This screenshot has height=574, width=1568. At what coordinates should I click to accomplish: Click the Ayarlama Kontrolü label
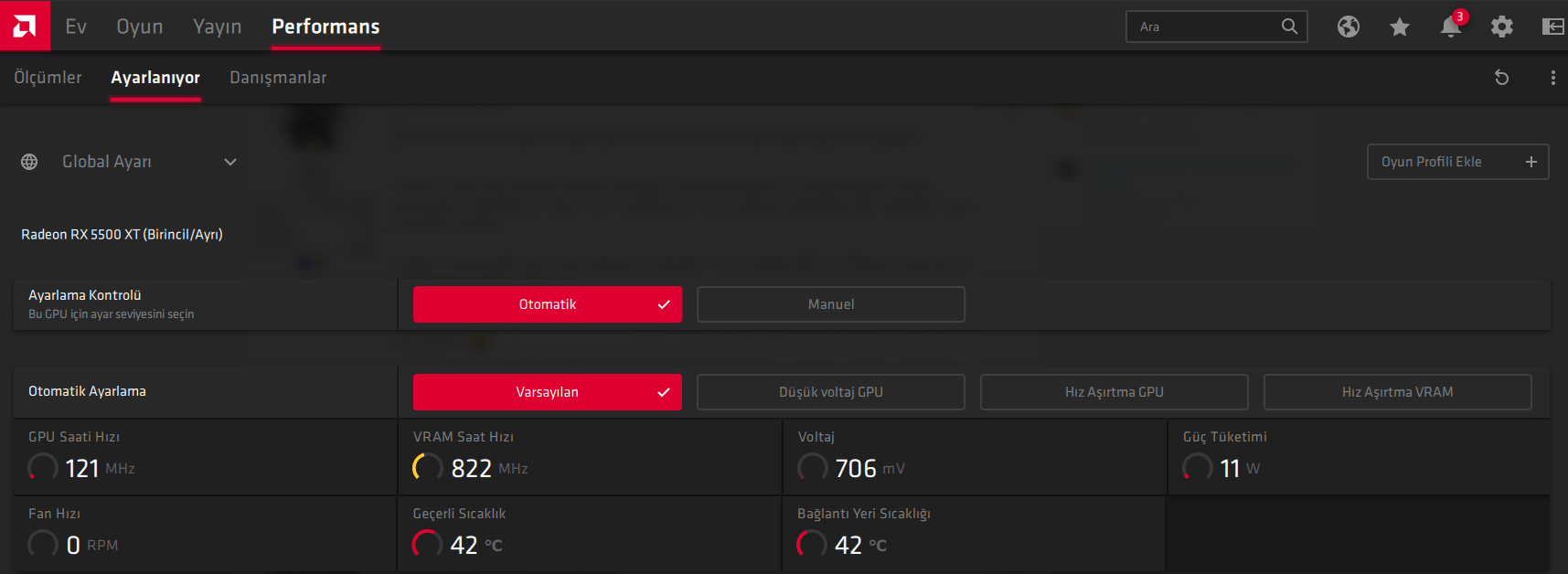click(x=84, y=295)
